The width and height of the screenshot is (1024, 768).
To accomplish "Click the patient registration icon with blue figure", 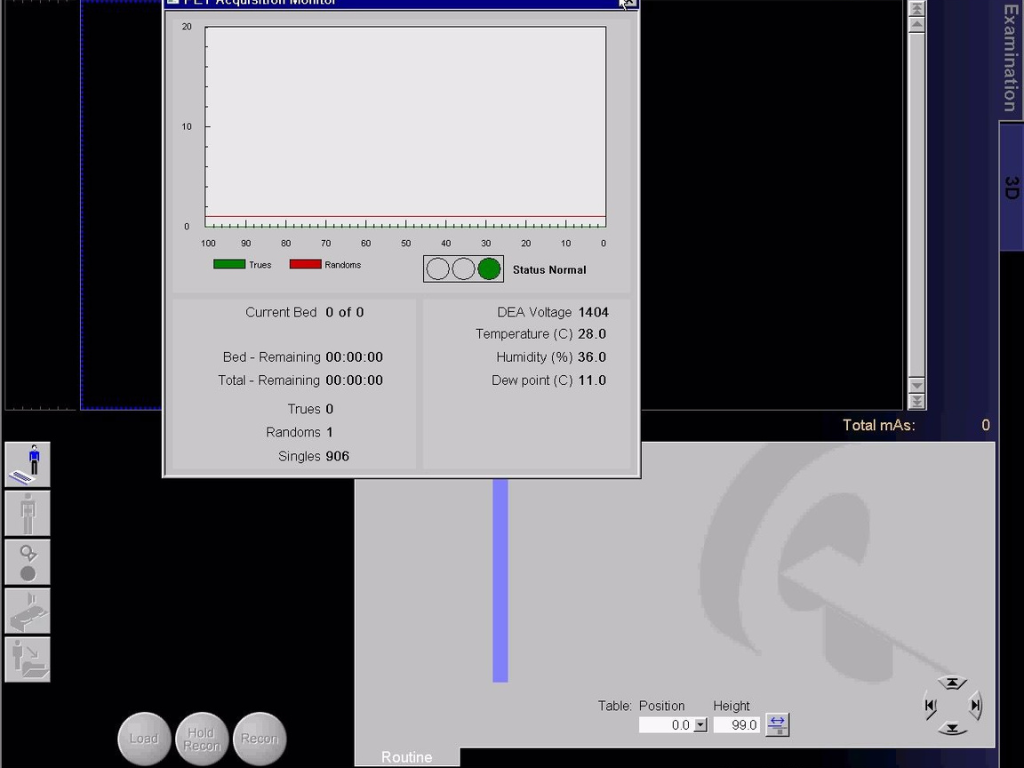I will pyautogui.click(x=27, y=464).
